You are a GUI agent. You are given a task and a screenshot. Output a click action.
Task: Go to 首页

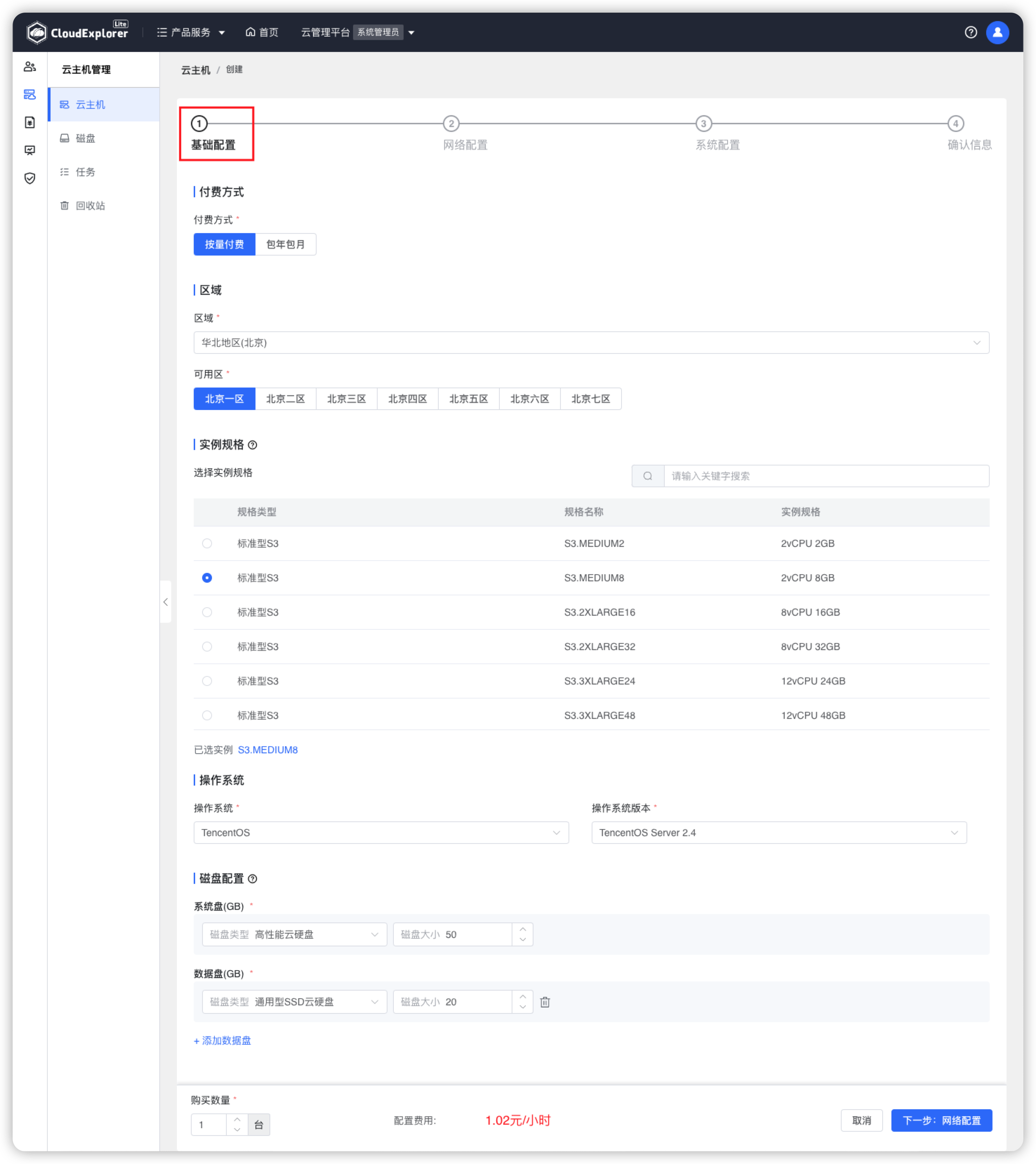(x=262, y=32)
